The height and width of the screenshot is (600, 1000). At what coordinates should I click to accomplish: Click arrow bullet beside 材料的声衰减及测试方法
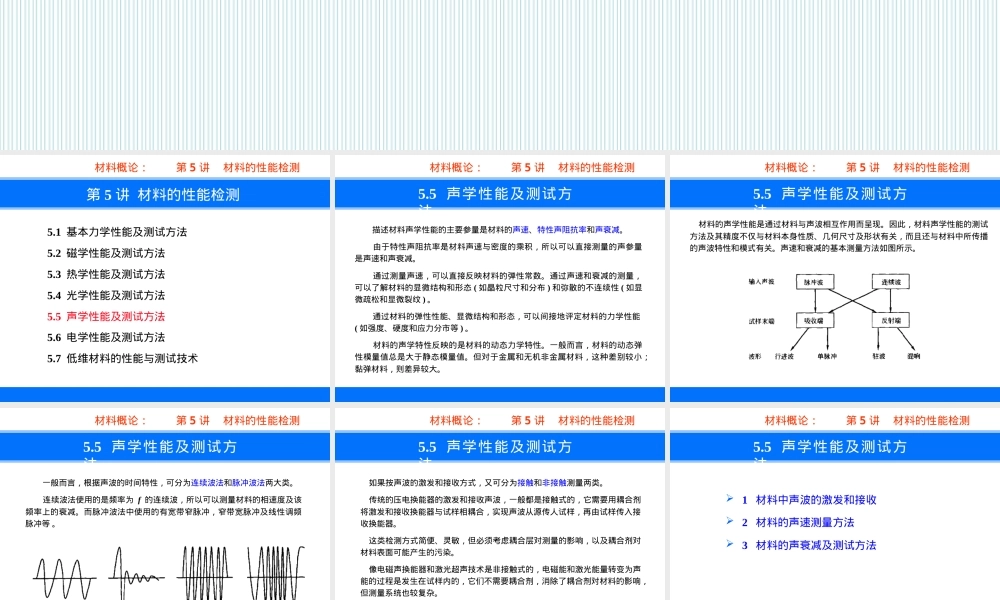click(x=730, y=544)
